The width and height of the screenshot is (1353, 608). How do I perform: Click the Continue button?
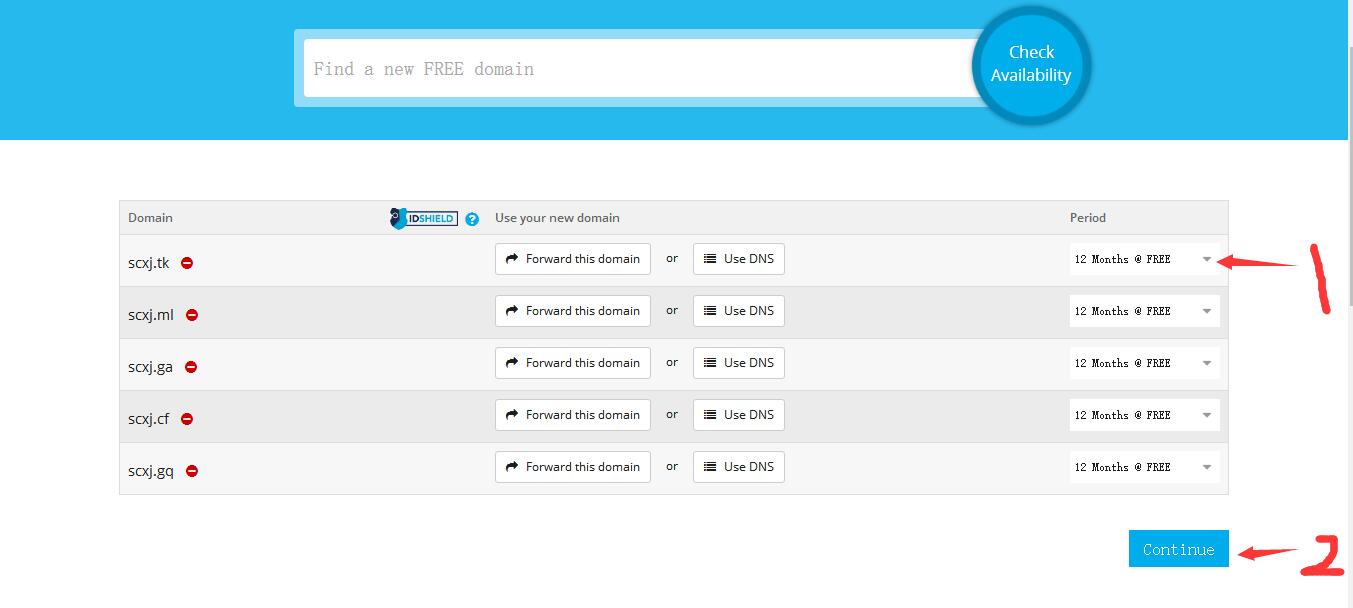point(1178,549)
